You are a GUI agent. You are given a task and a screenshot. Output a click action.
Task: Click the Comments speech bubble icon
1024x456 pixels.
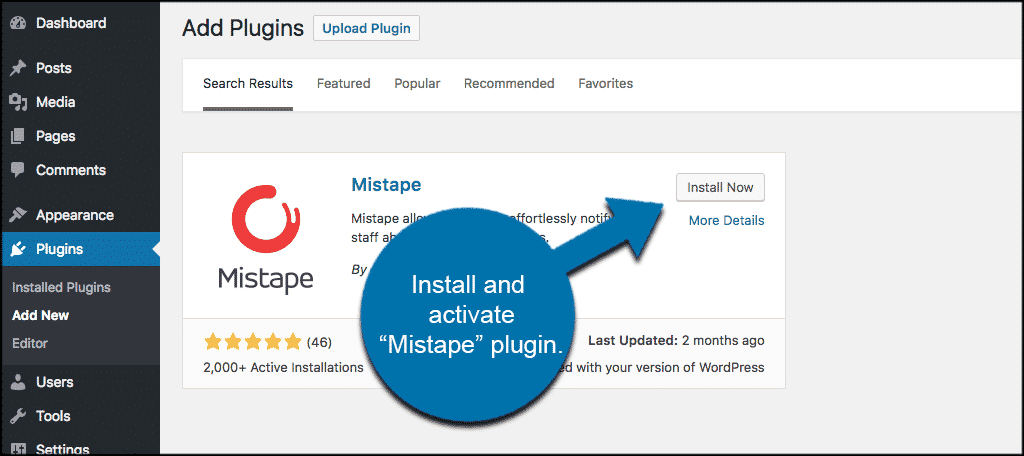pos(17,170)
